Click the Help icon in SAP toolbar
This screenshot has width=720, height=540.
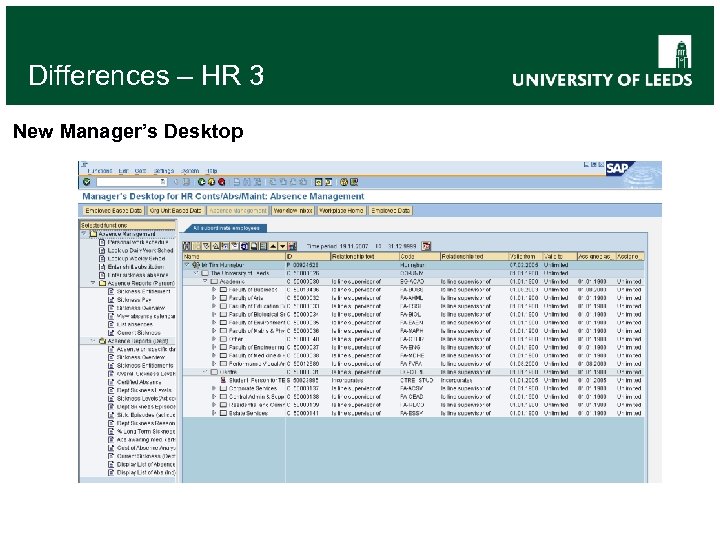343,182
